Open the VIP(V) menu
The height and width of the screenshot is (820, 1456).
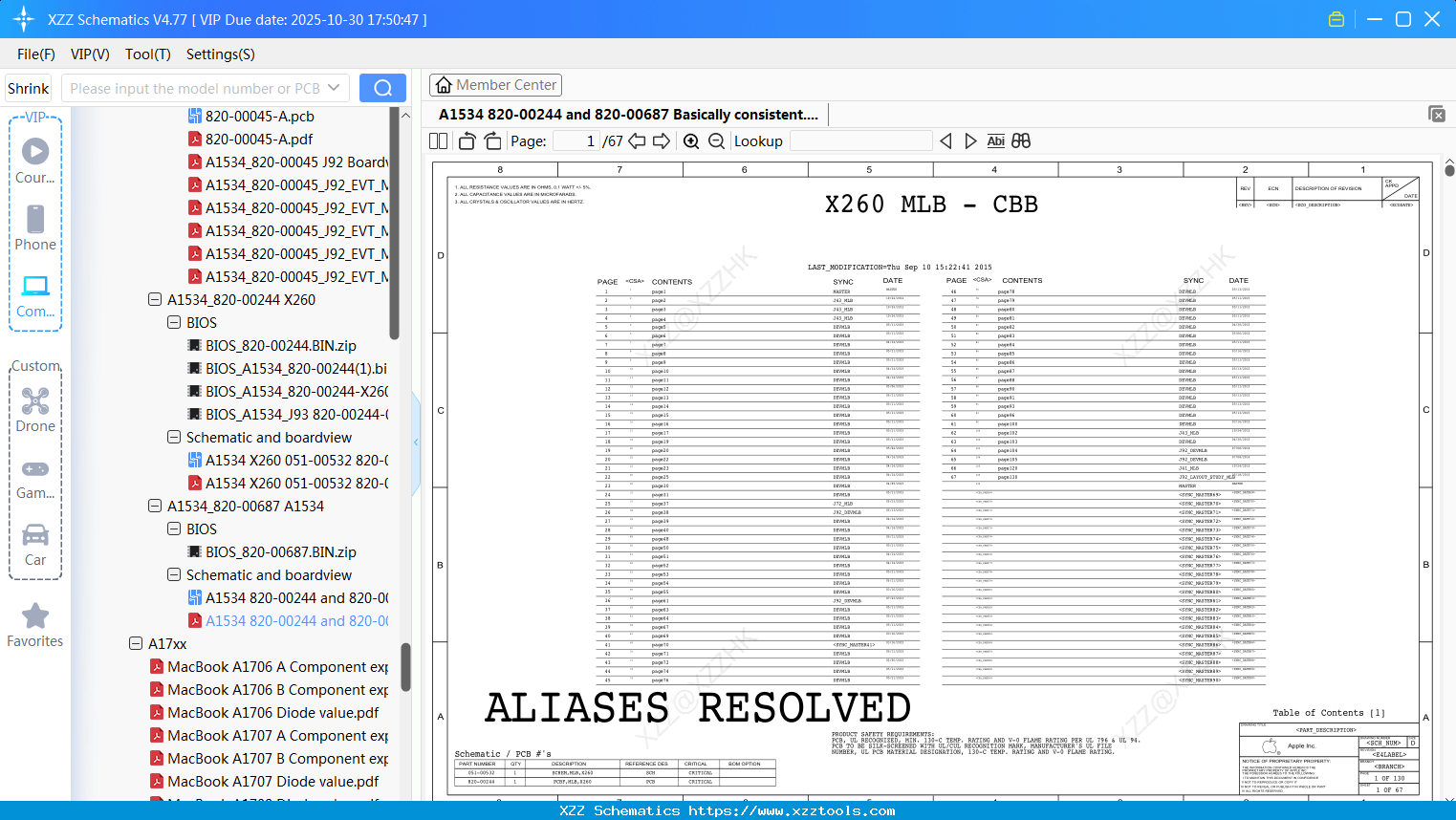90,54
